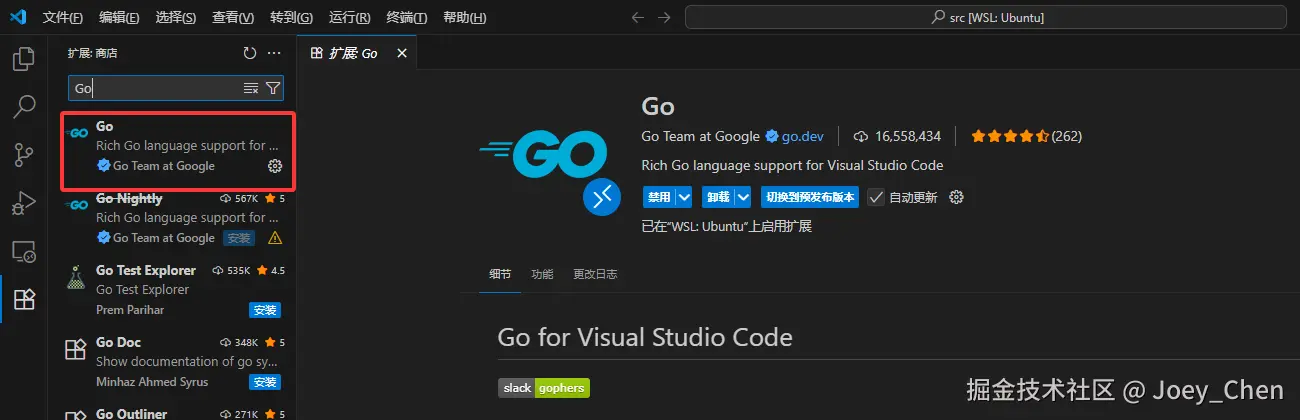
Task: Click the 安装 button on Go Nightly
Action: (x=238, y=238)
